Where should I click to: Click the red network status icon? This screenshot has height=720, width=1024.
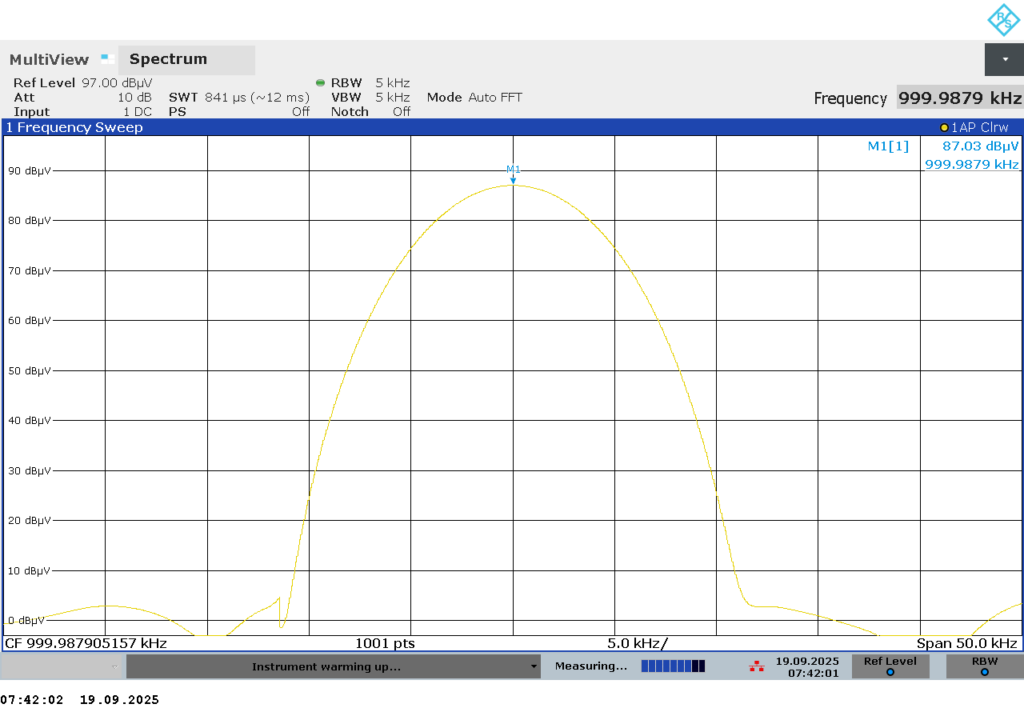(x=756, y=666)
